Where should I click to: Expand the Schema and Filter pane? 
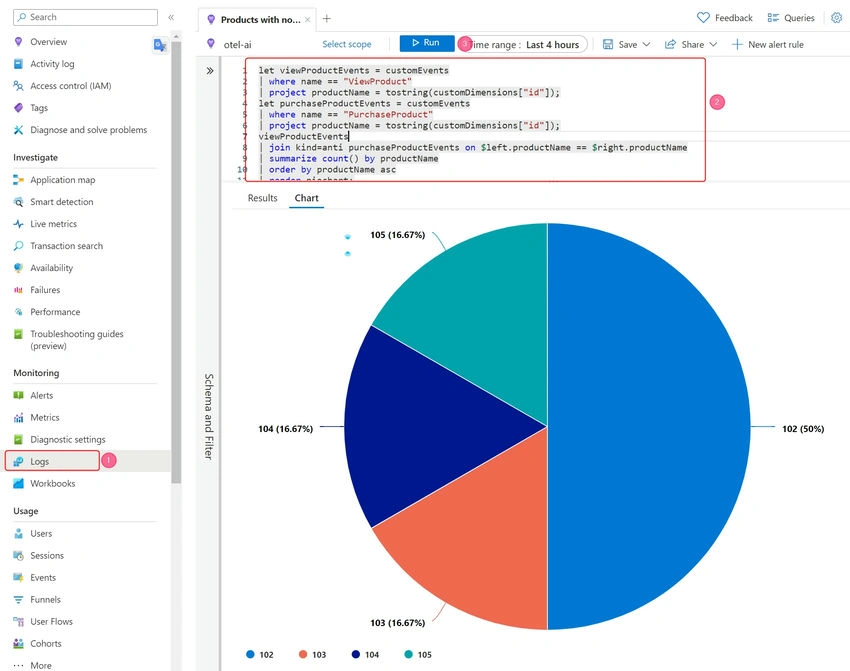pos(210,71)
